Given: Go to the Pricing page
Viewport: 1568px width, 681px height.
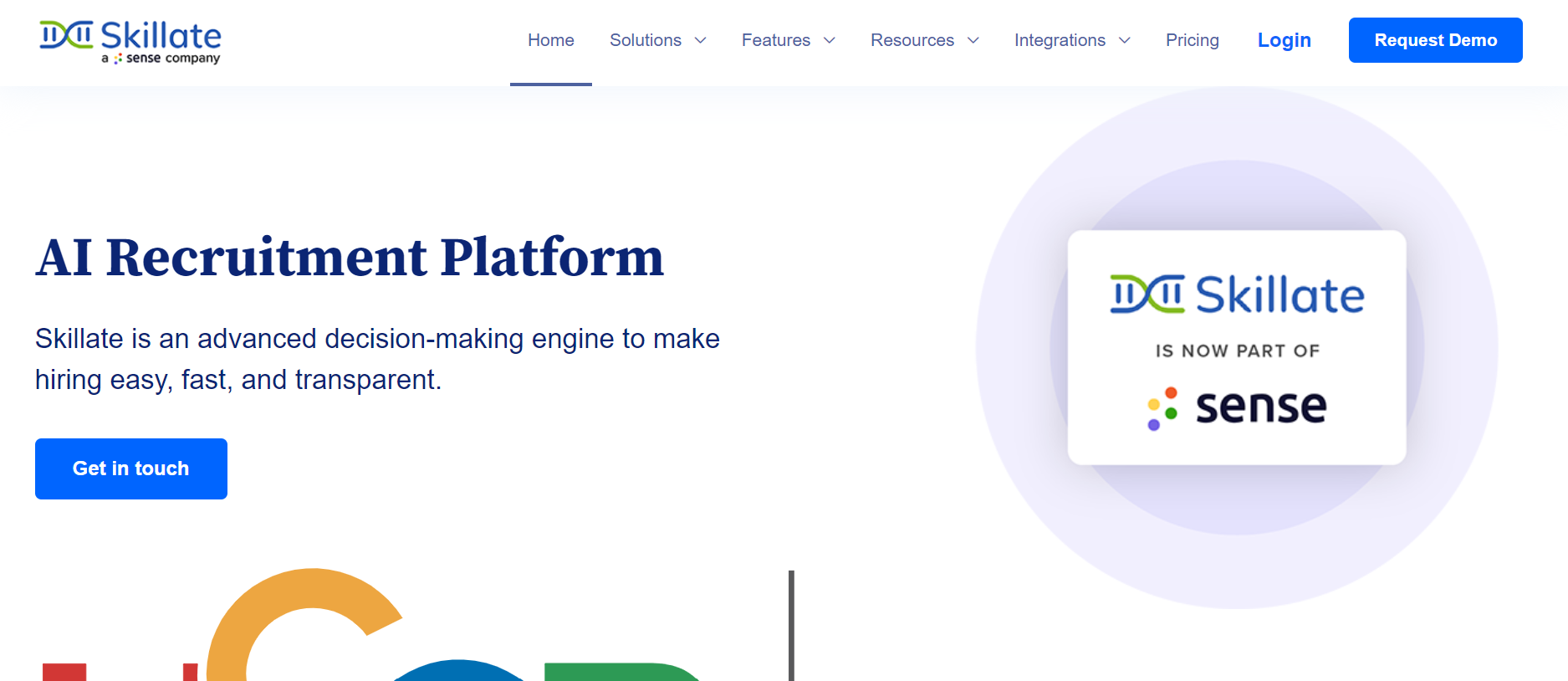Looking at the screenshot, I should click(1193, 40).
